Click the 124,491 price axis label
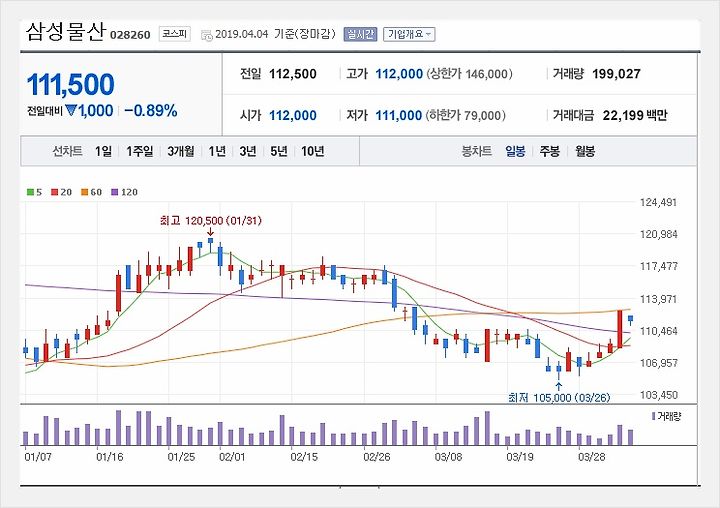720x508 pixels. click(658, 203)
